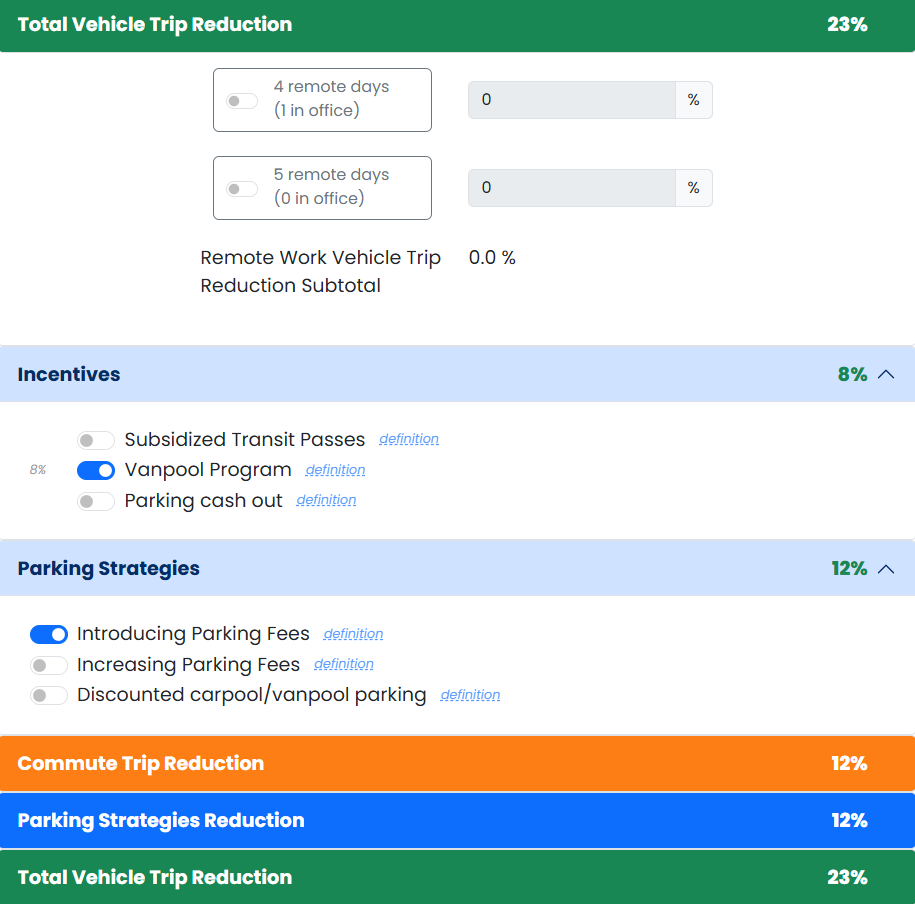Collapse the Parking Strategies section chevron
Screen dimensions: 915x904
(x=885, y=568)
